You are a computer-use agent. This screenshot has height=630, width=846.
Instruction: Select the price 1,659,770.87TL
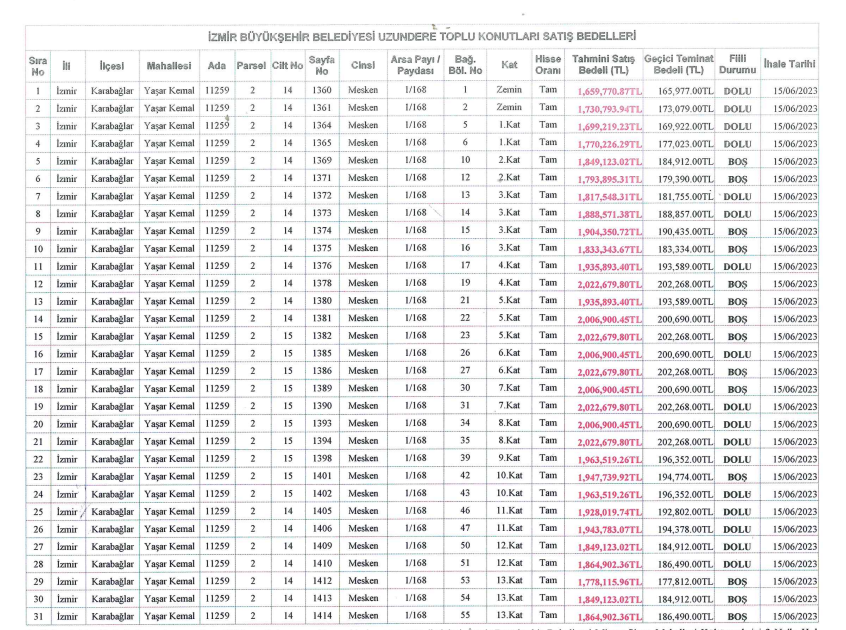610,91
